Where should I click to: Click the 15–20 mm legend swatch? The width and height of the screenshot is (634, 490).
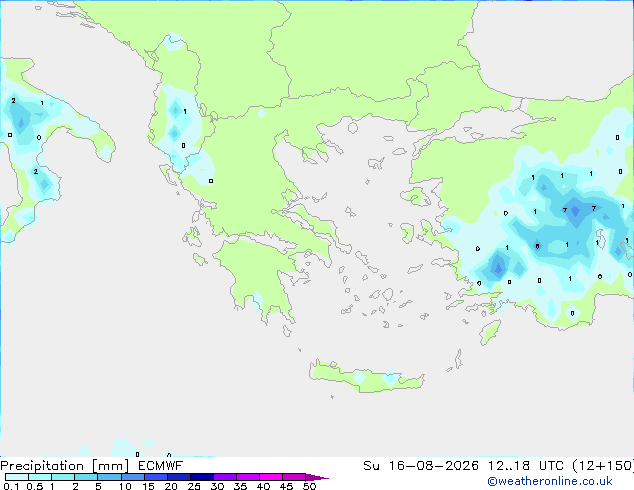point(156,477)
